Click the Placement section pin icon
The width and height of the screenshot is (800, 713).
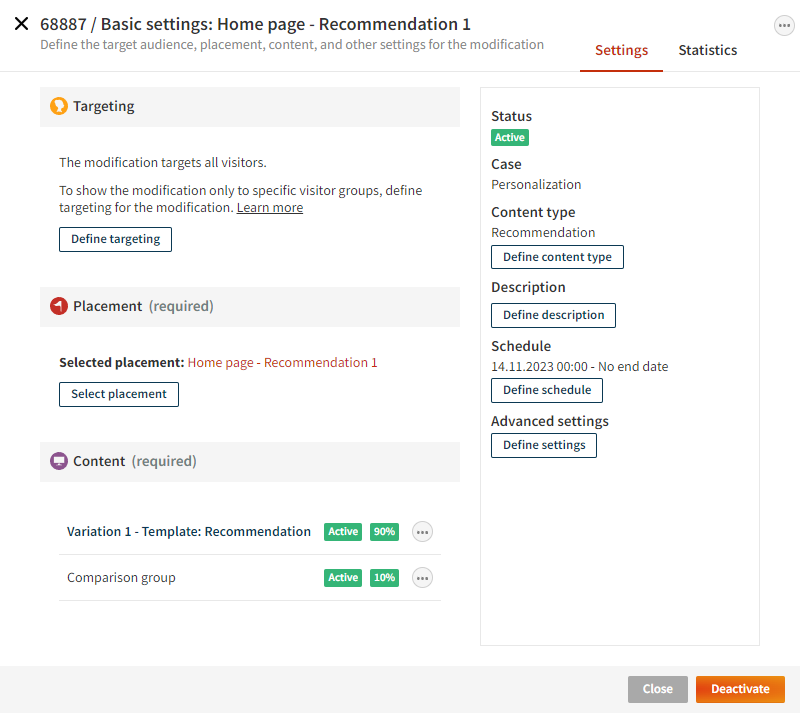(58, 306)
